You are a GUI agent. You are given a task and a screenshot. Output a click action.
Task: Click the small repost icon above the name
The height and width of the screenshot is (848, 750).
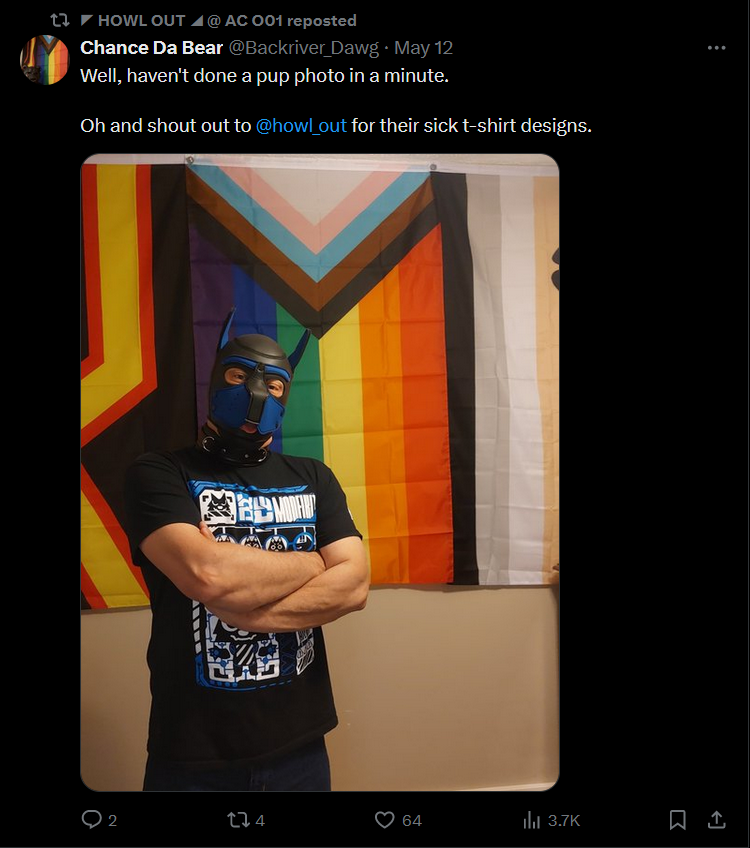pos(60,21)
